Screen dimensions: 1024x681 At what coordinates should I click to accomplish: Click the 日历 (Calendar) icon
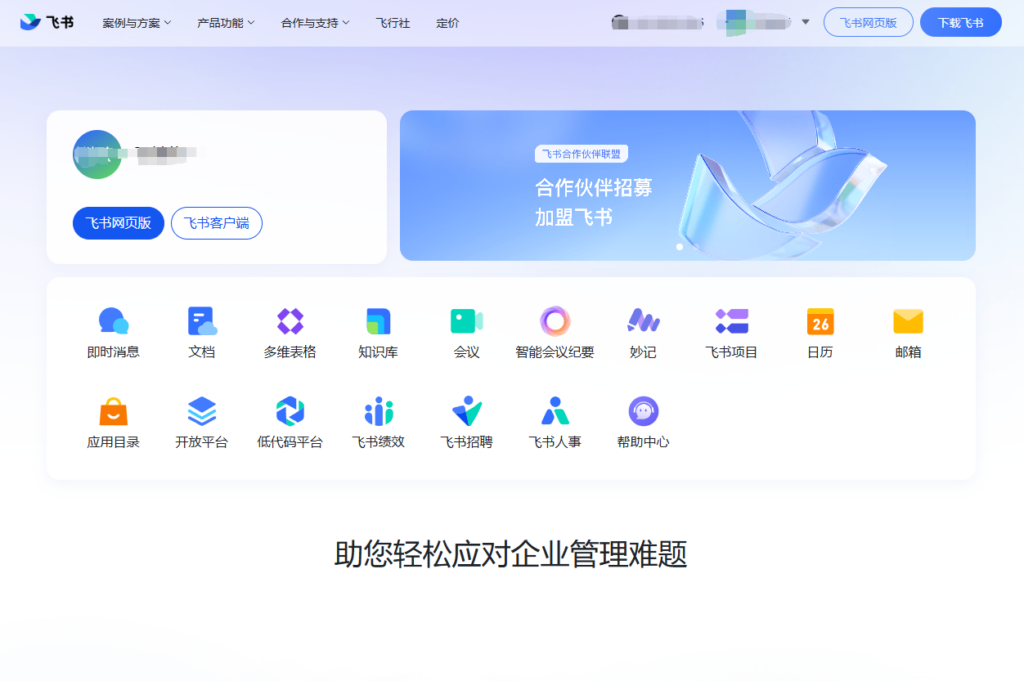(x=818, y=320)
